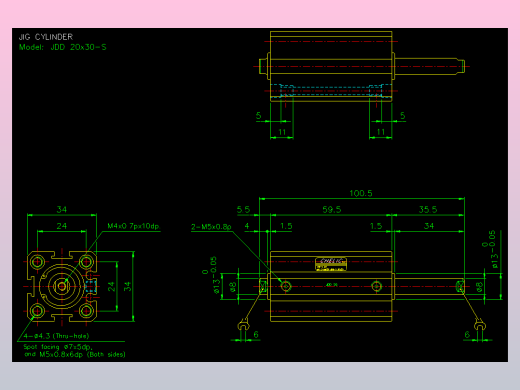
Task: Click the 4-ø4.3 (Thru-hole) annotation
Action: point(56,336)
